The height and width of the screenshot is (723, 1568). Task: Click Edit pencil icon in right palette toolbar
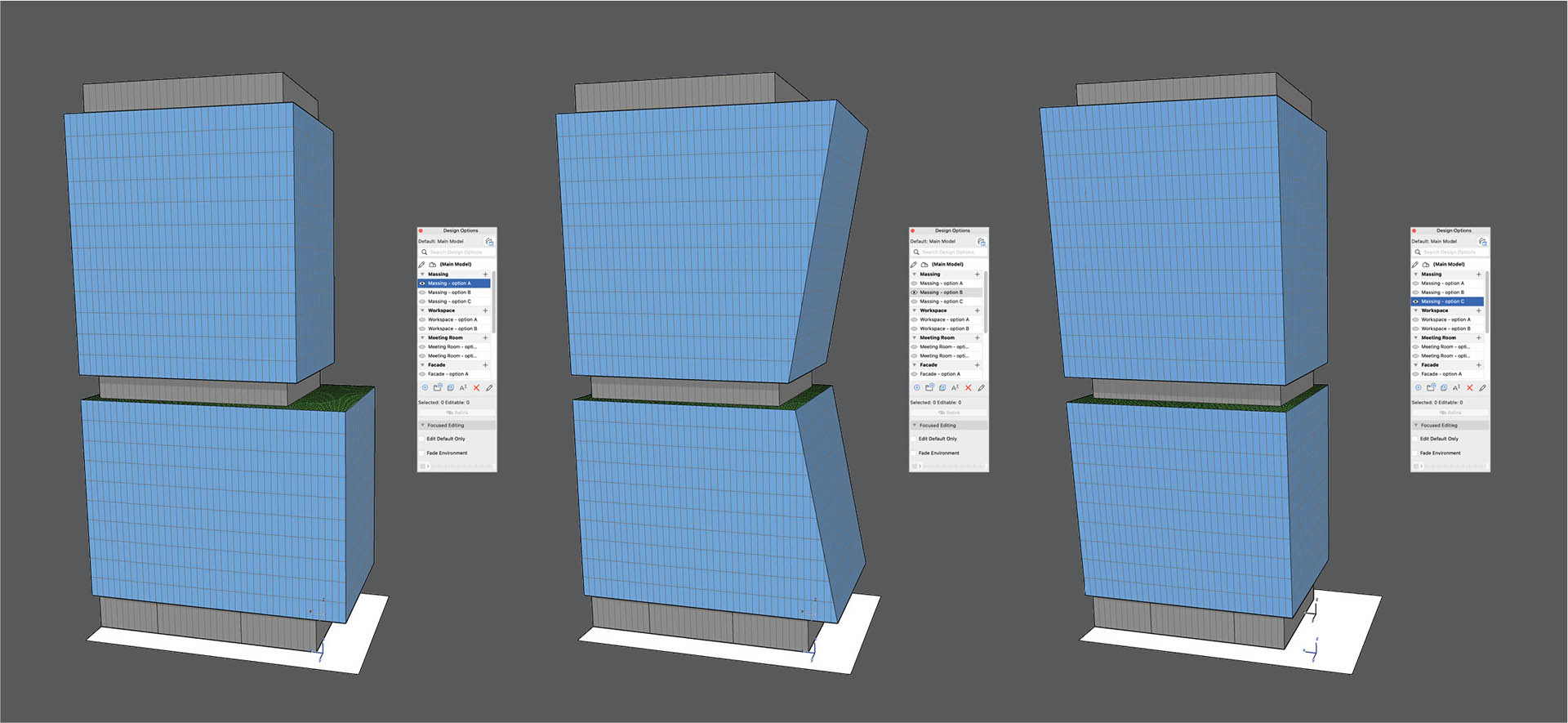(1482, 387)
